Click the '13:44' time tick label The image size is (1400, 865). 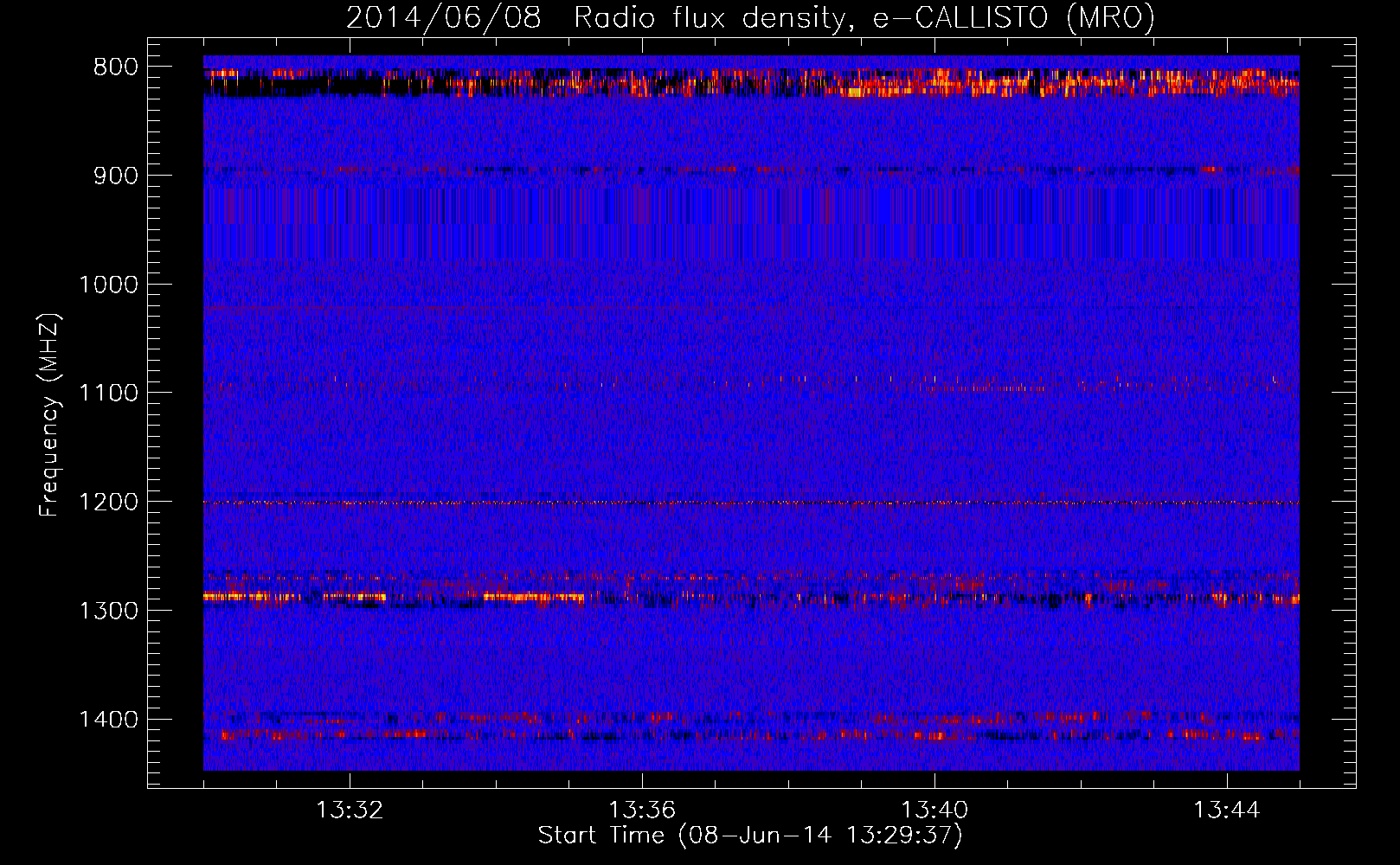pos(1227,811)
